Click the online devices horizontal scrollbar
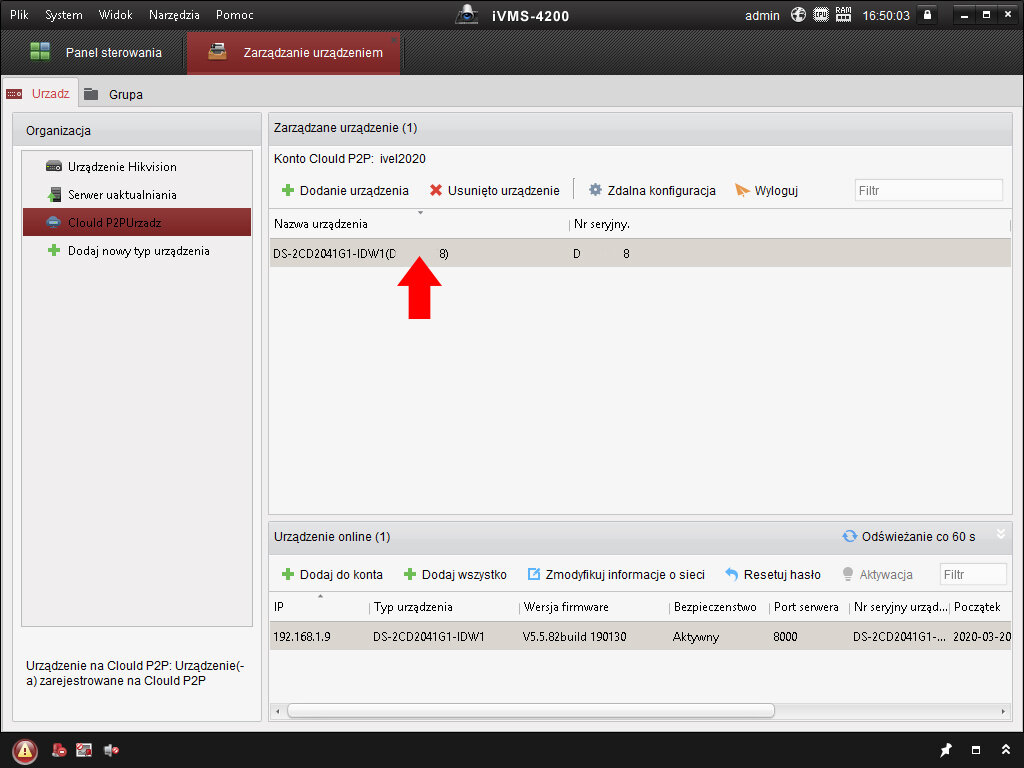 pos(531,710)
